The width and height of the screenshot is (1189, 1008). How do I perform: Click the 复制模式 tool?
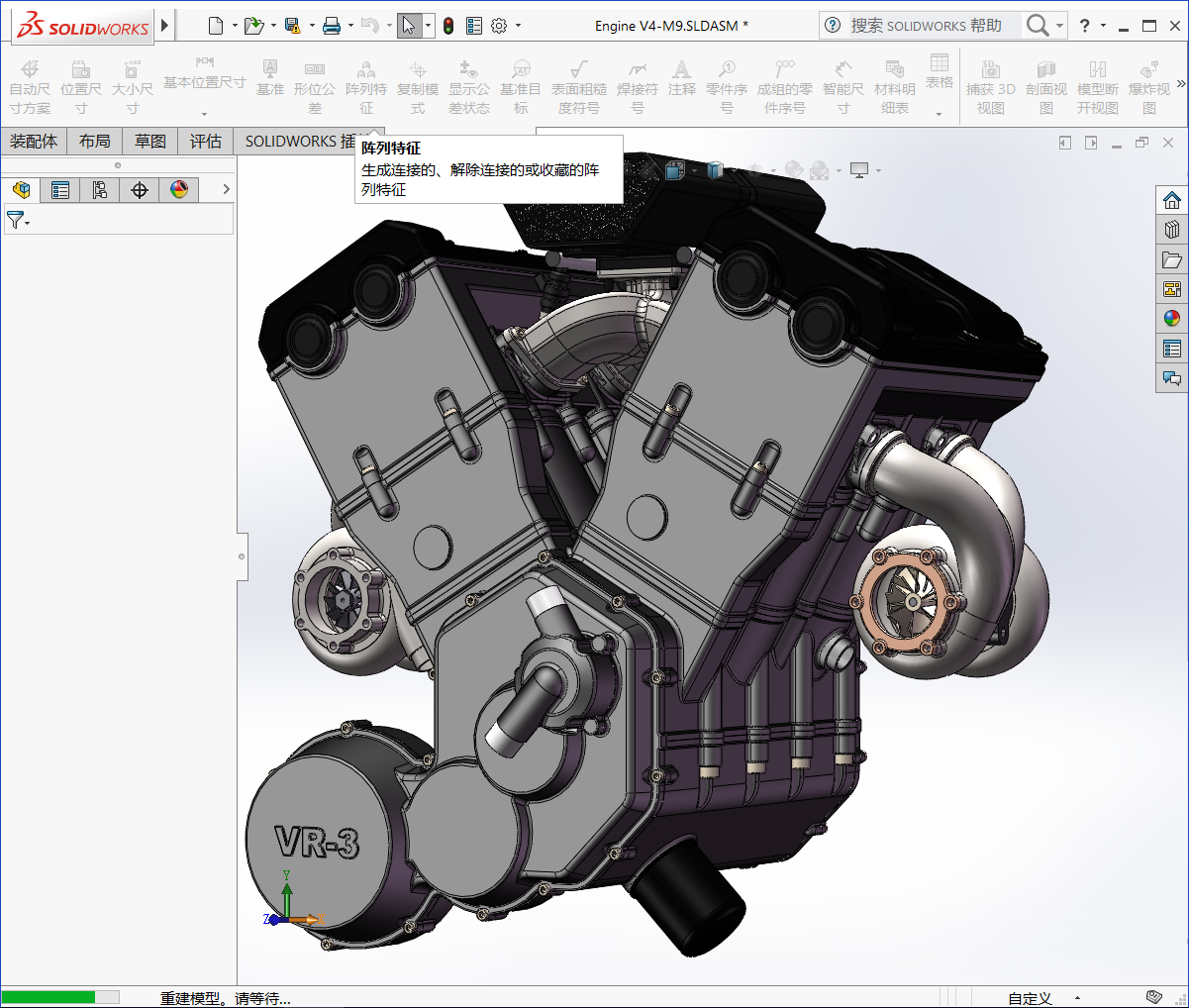418,86
